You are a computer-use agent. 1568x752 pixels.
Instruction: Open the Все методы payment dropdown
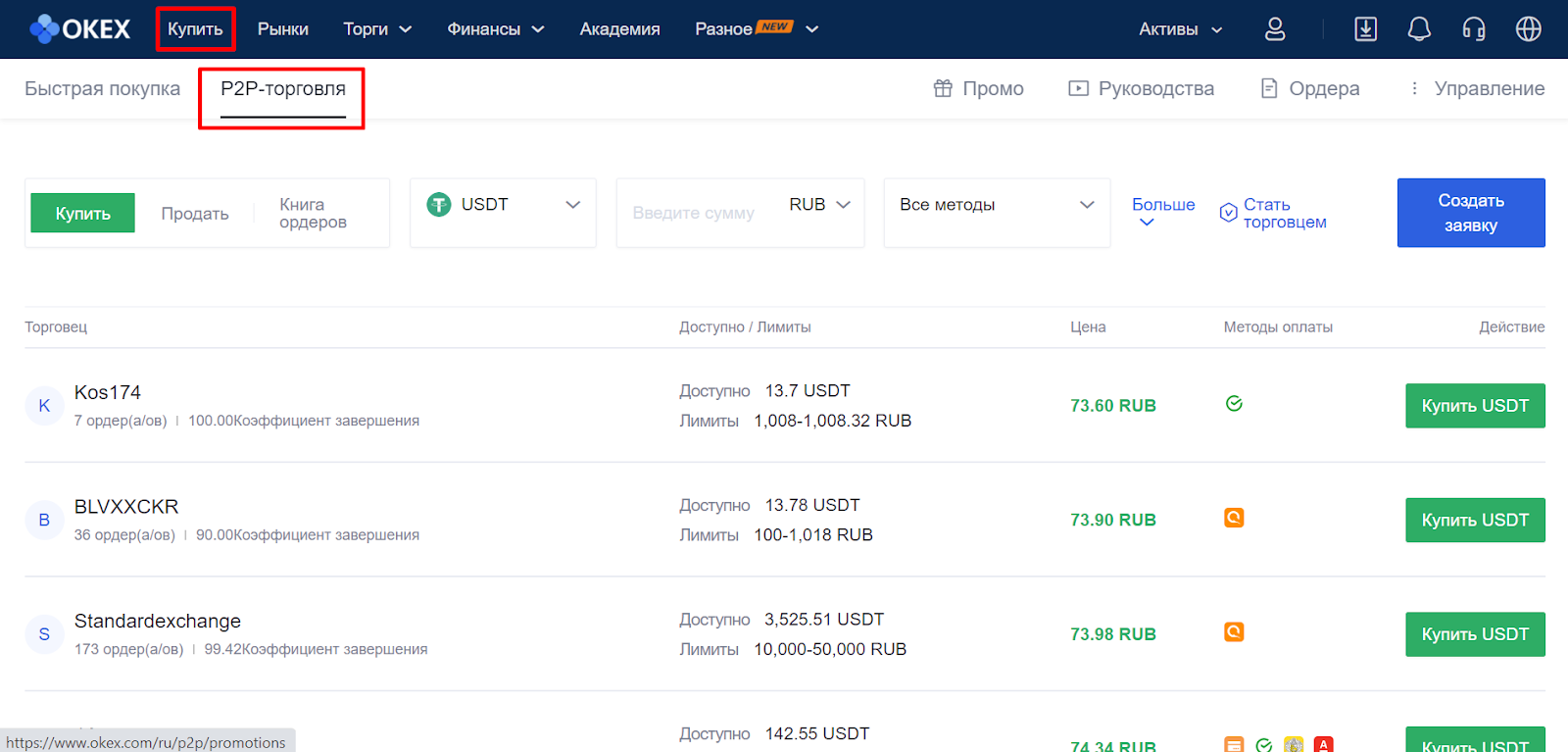point(997,213)
